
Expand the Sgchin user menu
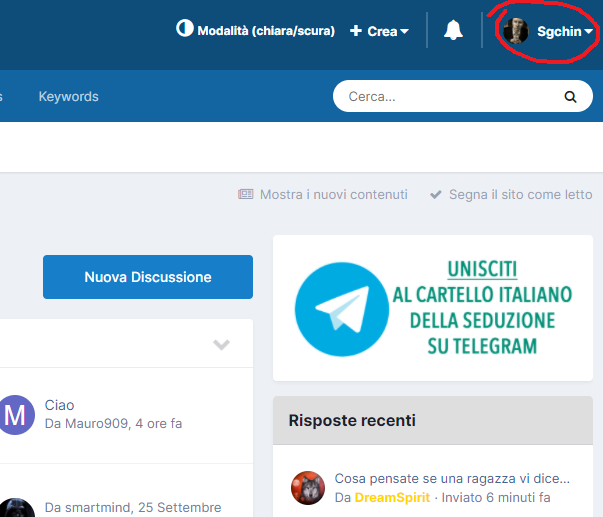[565, 32]
